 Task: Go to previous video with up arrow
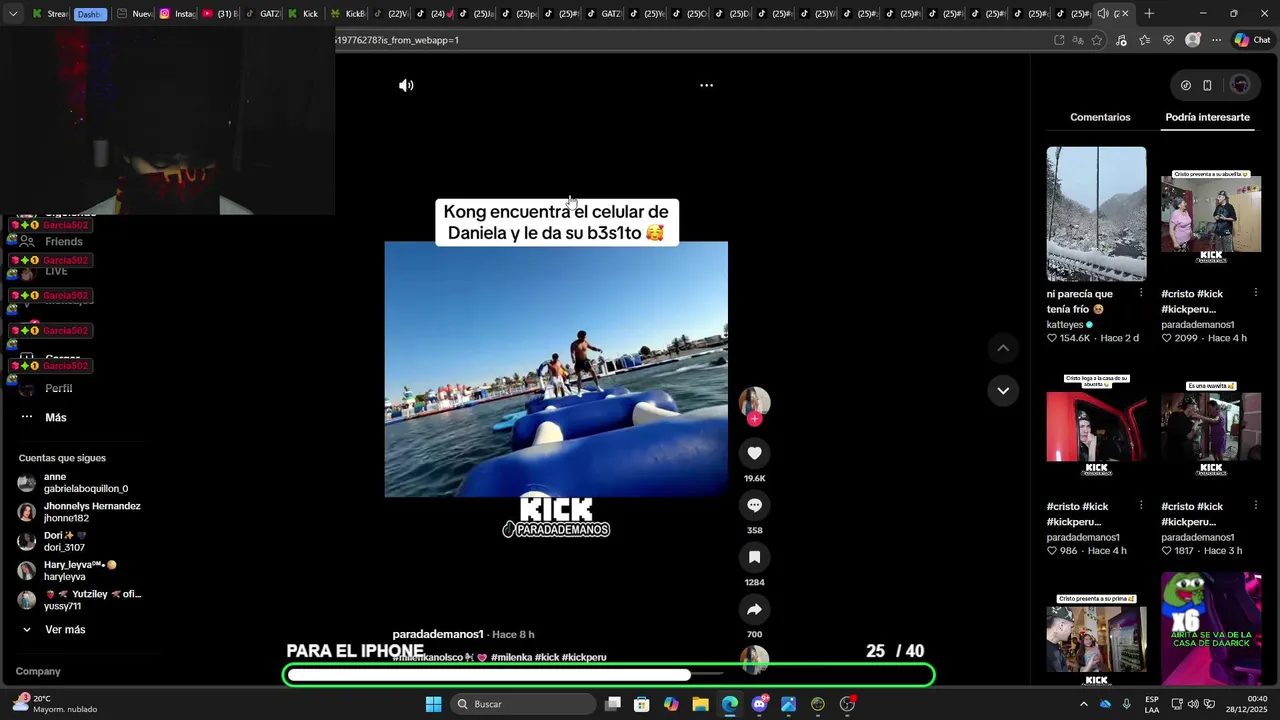[x=1003, y=348]
